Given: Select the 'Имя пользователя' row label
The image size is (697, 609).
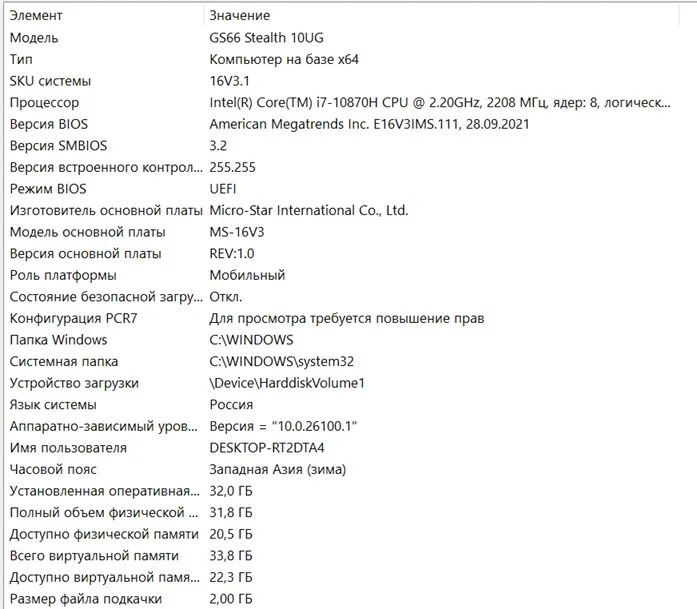Looking at the screenshot, I should pyautogui.click(x=68, y=448).
